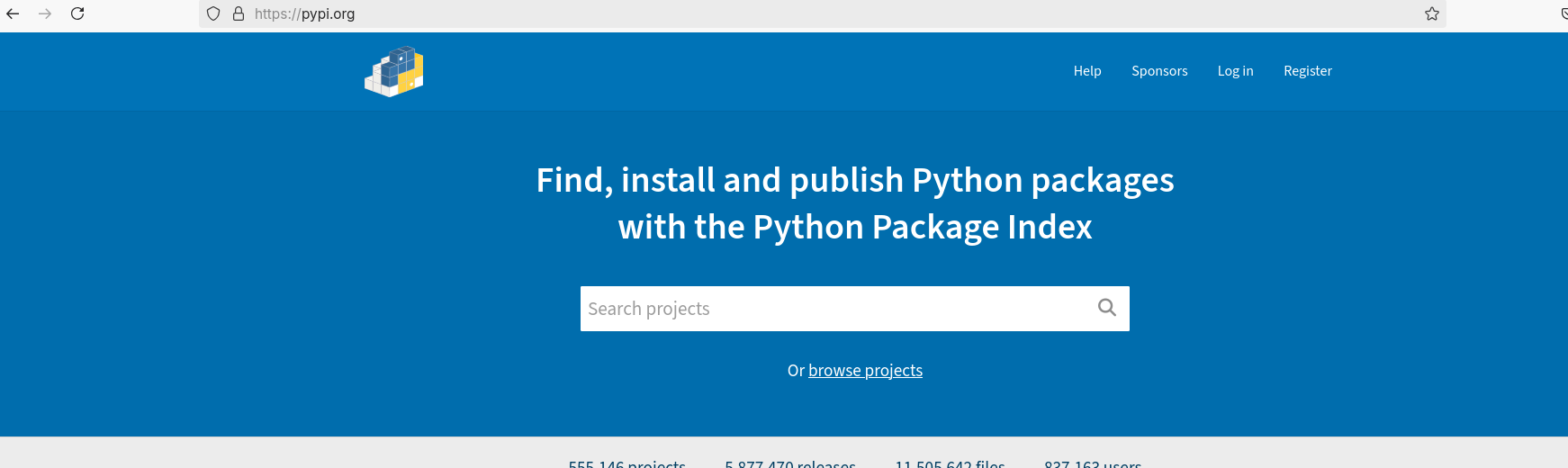
Task: Follow the browse projects link
Action: (865, 371)
